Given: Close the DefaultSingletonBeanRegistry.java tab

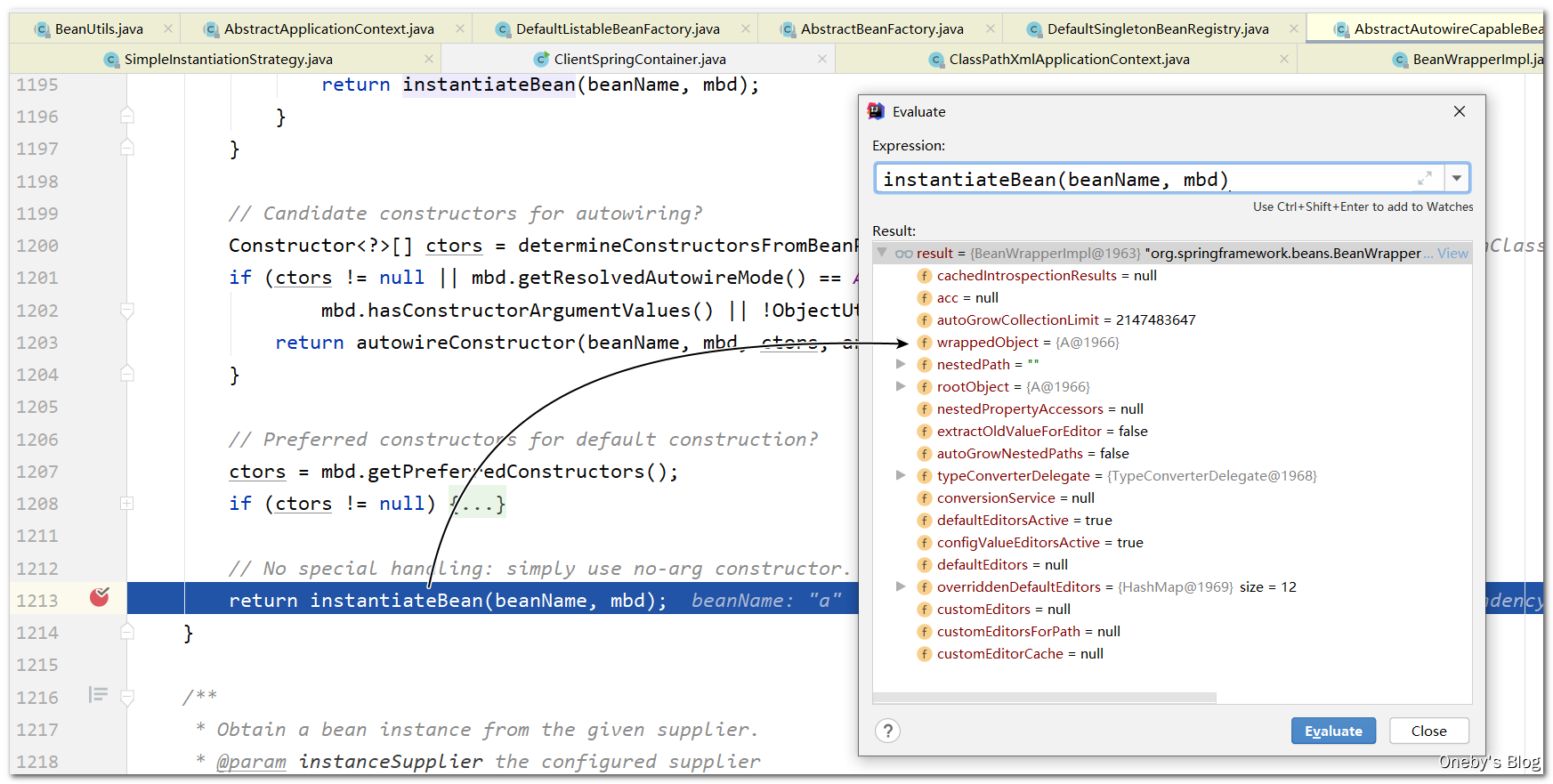Looking at the screenshot, I should (1294, 29).
